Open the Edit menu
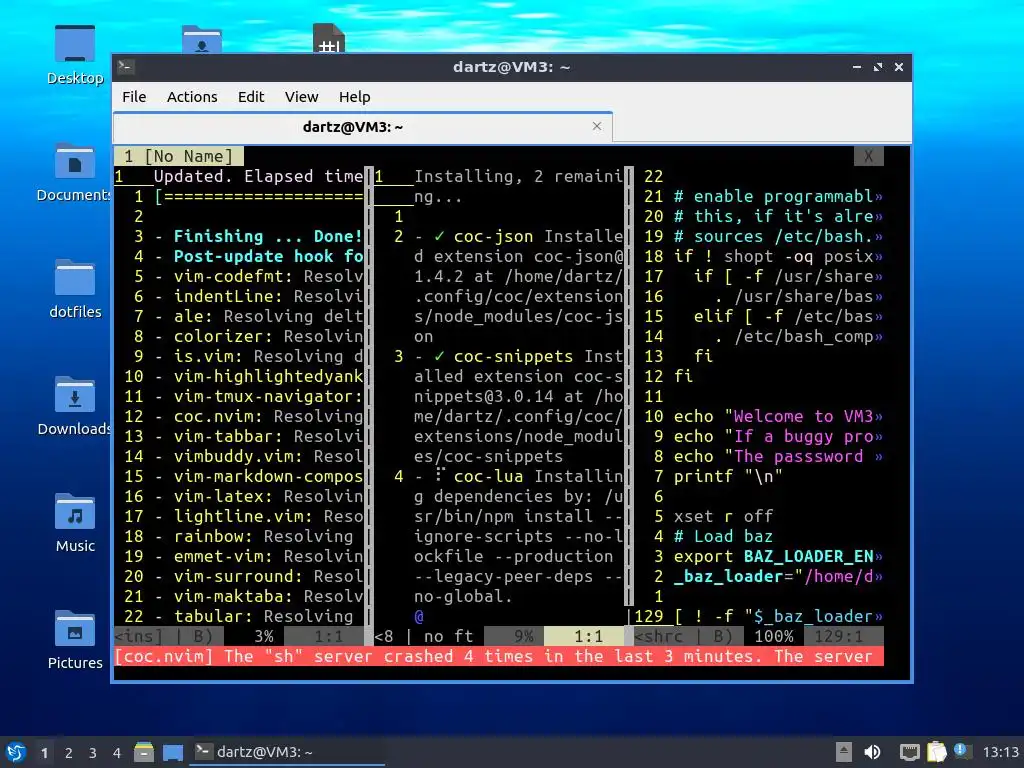The width and height of the screenshot is (1024, 768). point(251,97)
